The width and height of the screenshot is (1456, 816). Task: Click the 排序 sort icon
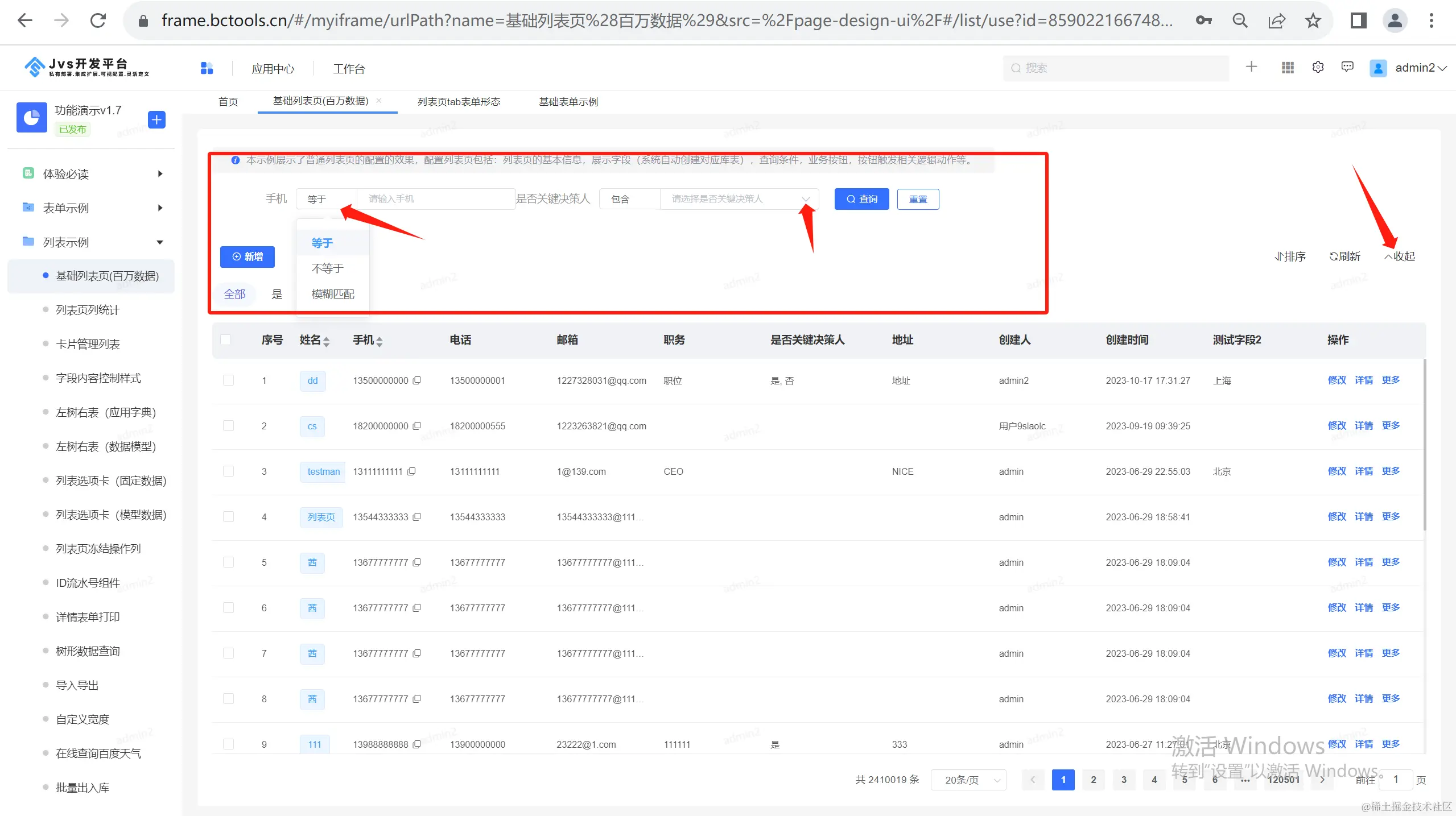pyautogui.click(x=1278, y=256)
